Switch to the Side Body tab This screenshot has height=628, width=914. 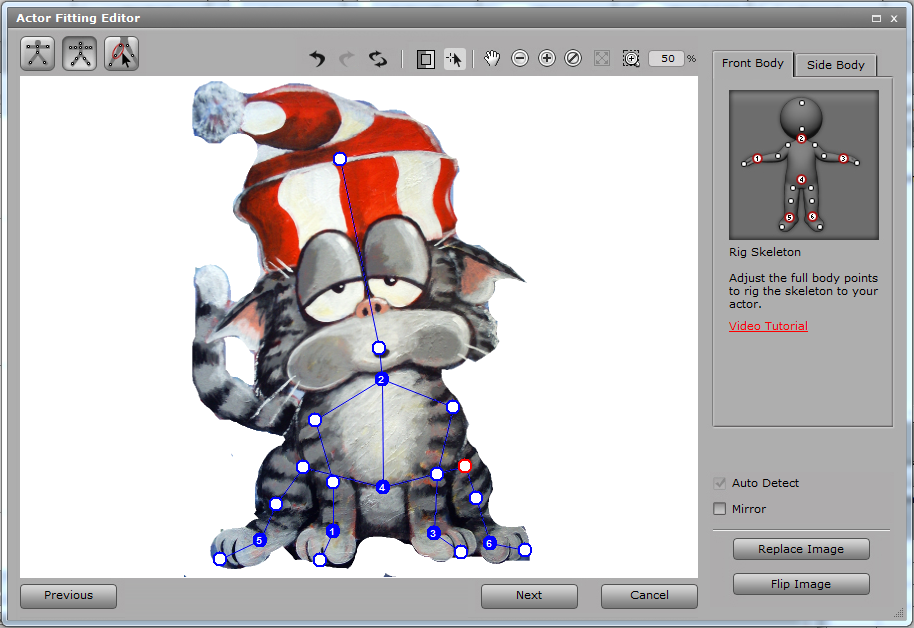pos(835,65)
